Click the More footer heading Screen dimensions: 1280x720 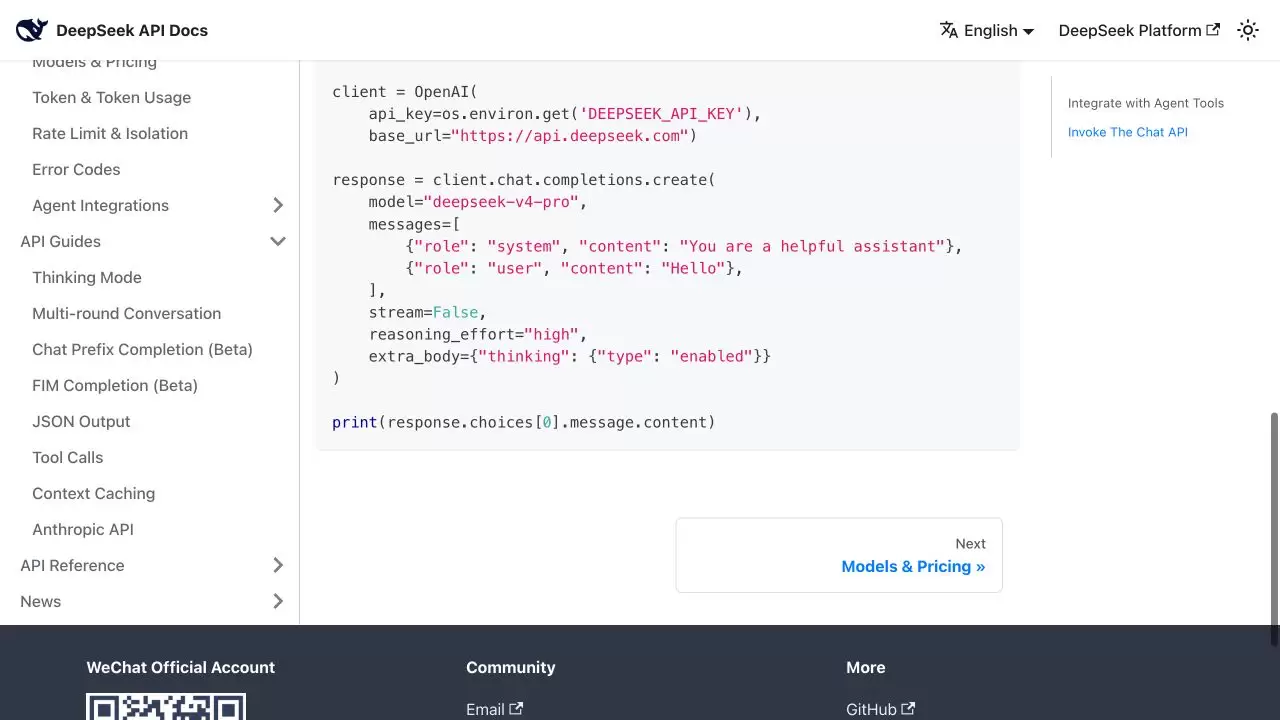pyautogui.click(x=865, y=667)
